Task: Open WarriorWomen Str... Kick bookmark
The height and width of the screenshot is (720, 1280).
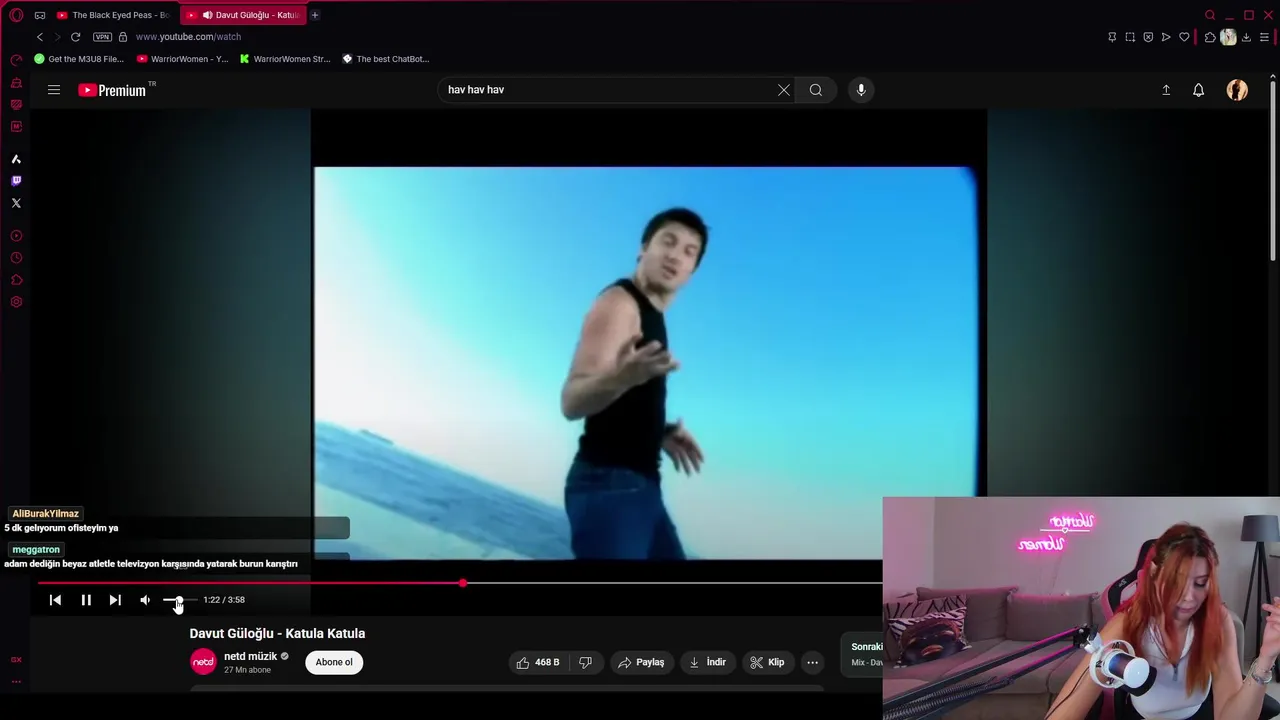Action: [285, 59]
